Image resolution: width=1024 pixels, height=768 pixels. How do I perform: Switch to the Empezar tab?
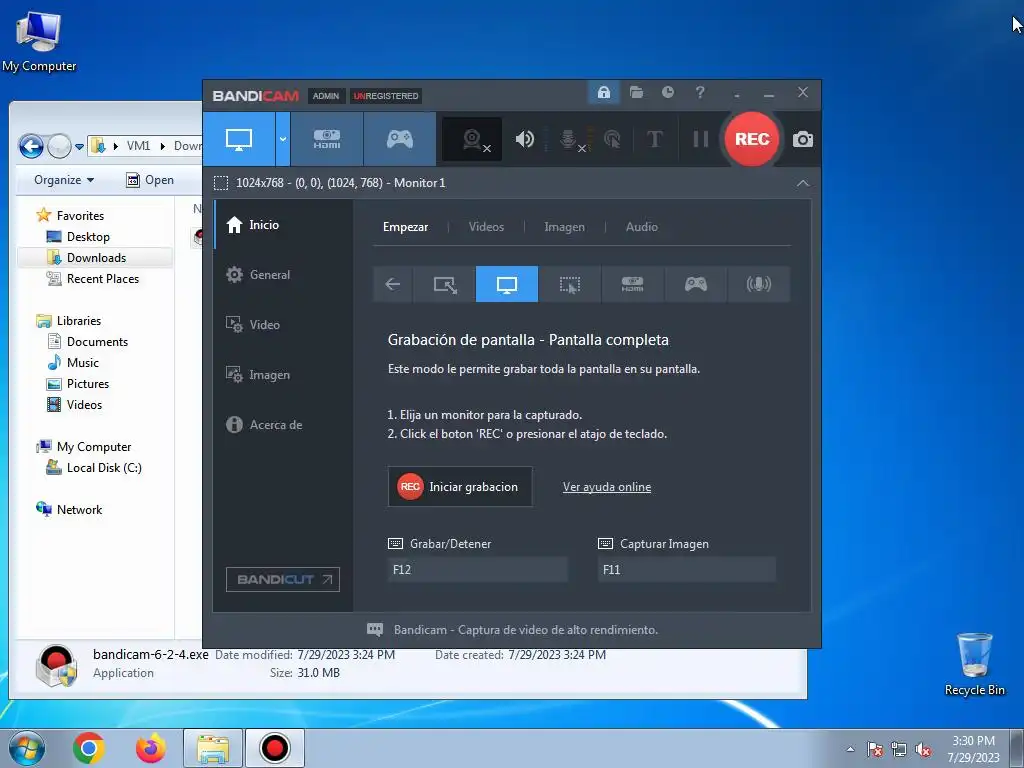click(x=406, y=227)
